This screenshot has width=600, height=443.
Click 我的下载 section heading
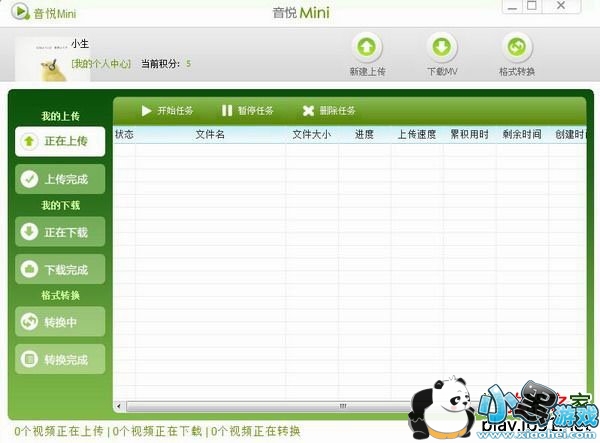pos(60,205)
